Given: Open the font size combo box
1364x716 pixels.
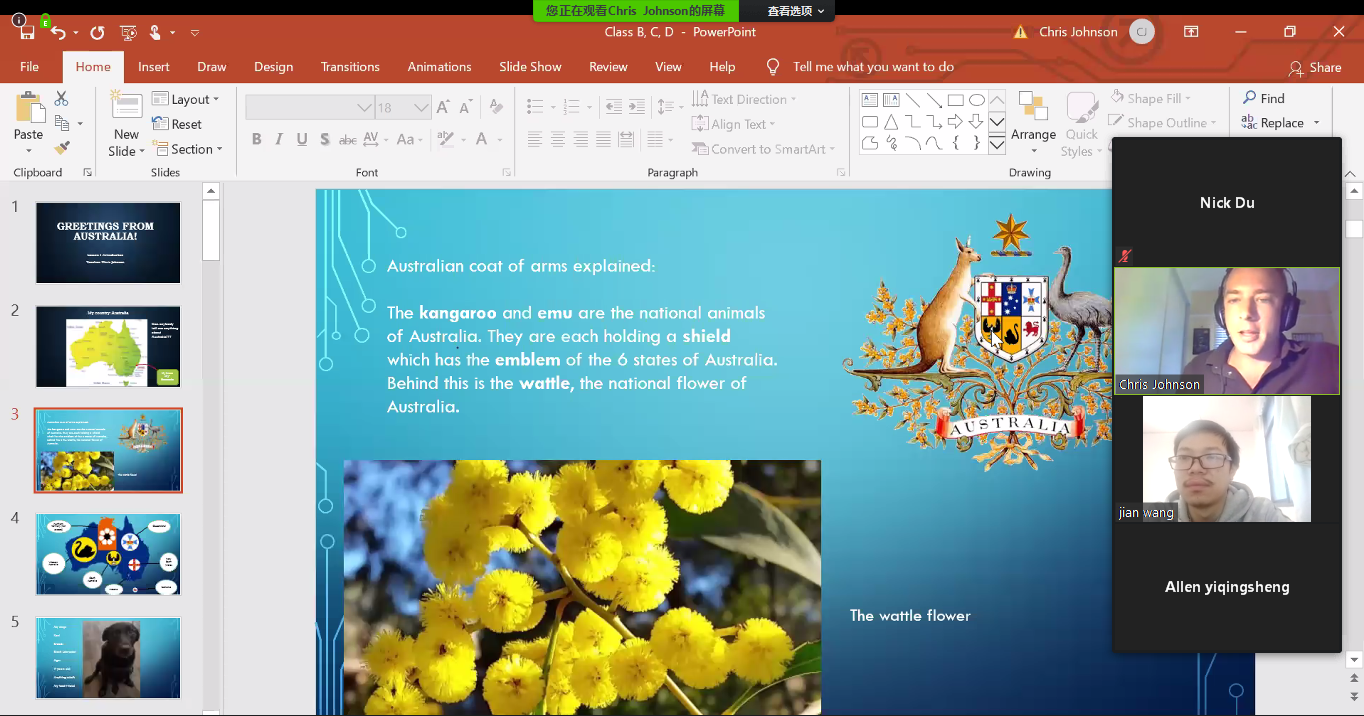Looking at the screenshot, I should pyautogui.click(x=403, y=108).
